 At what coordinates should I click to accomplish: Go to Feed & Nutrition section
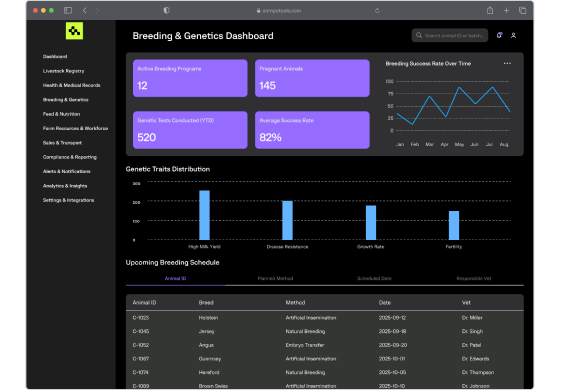click(x=61, y=114)
